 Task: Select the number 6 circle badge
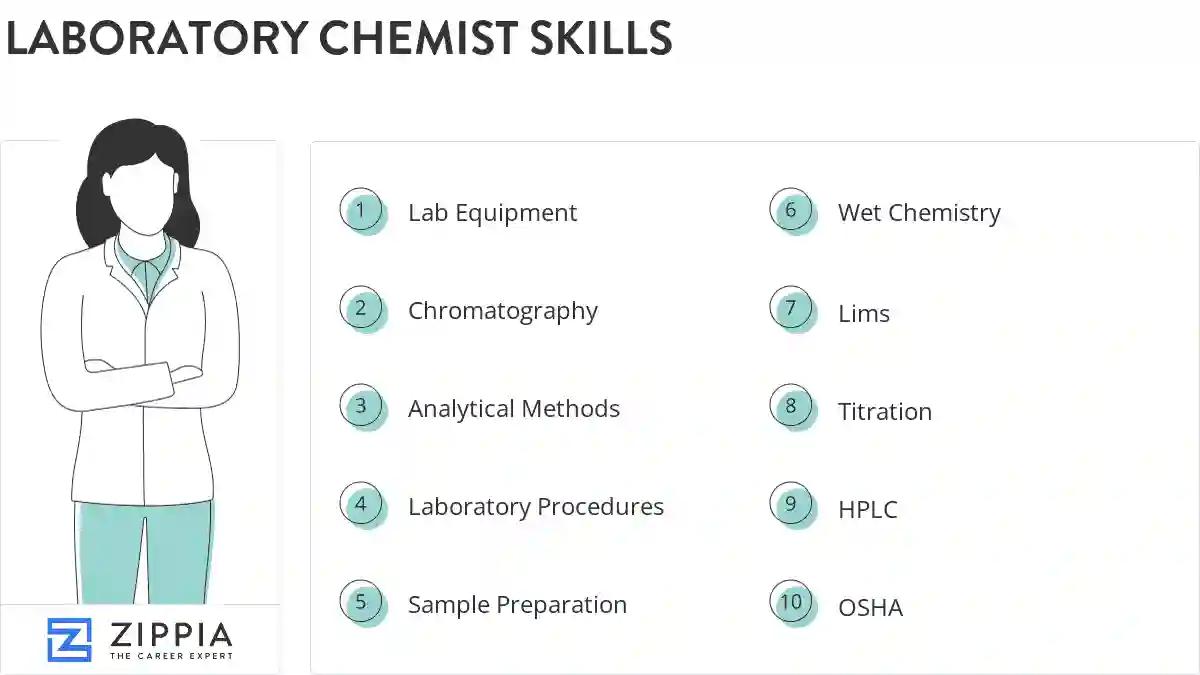(791, 210)
